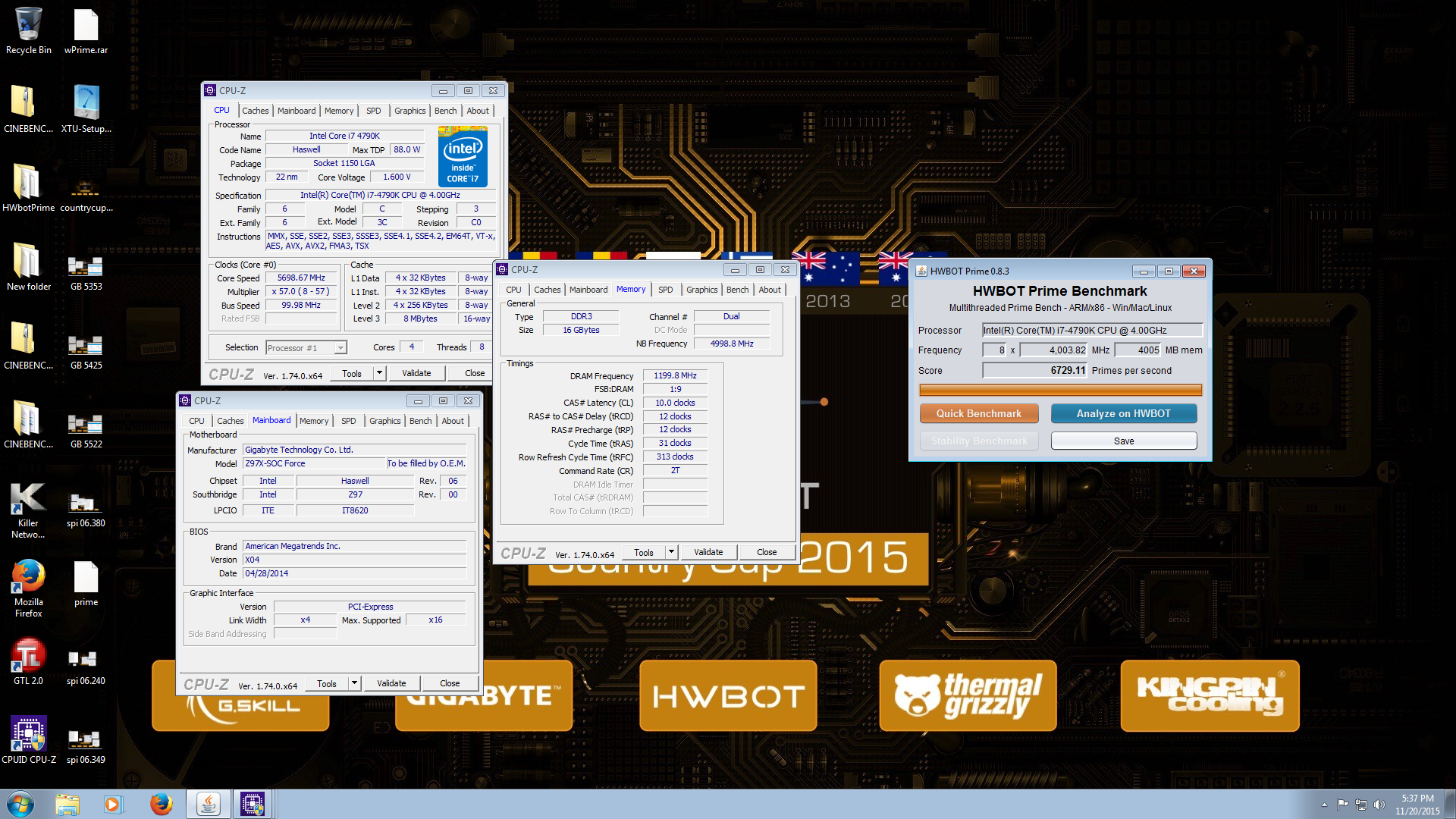
Task: Launch the GTL 2.0 shortcut
Action: click(28, 662)
